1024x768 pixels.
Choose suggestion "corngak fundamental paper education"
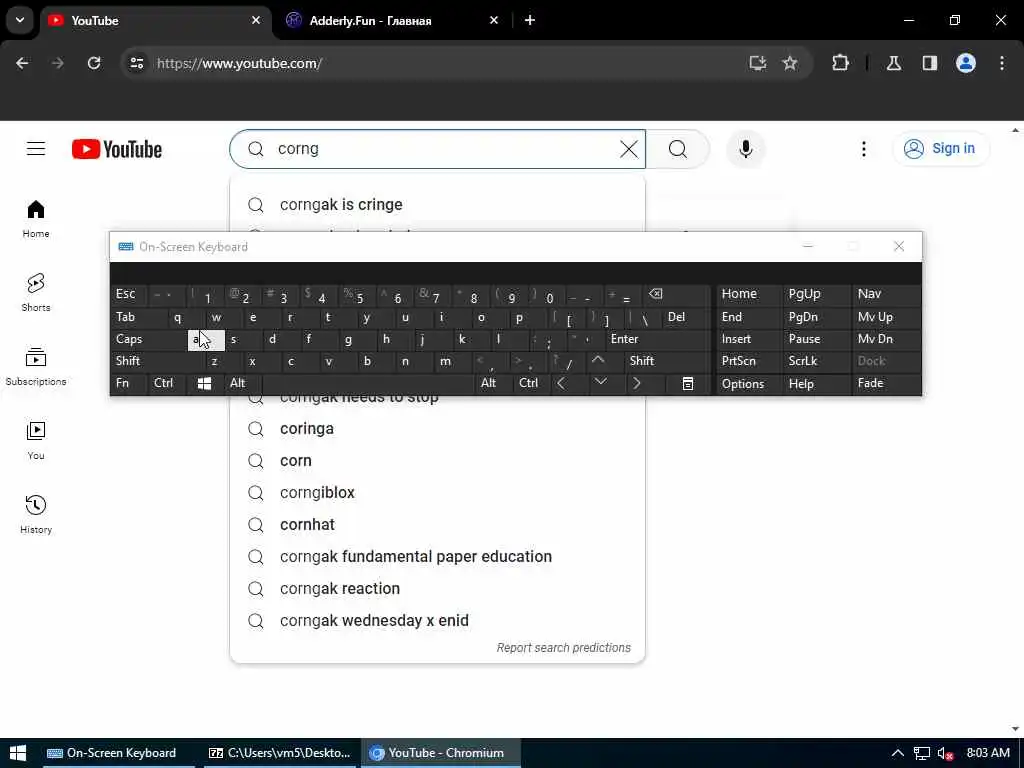pos(437,557)
